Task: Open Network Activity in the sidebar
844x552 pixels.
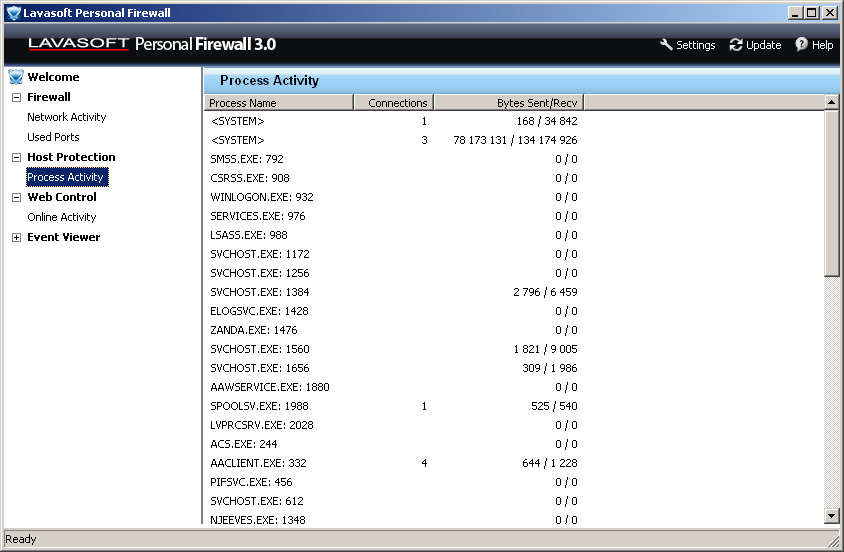Action: point(66,117)
